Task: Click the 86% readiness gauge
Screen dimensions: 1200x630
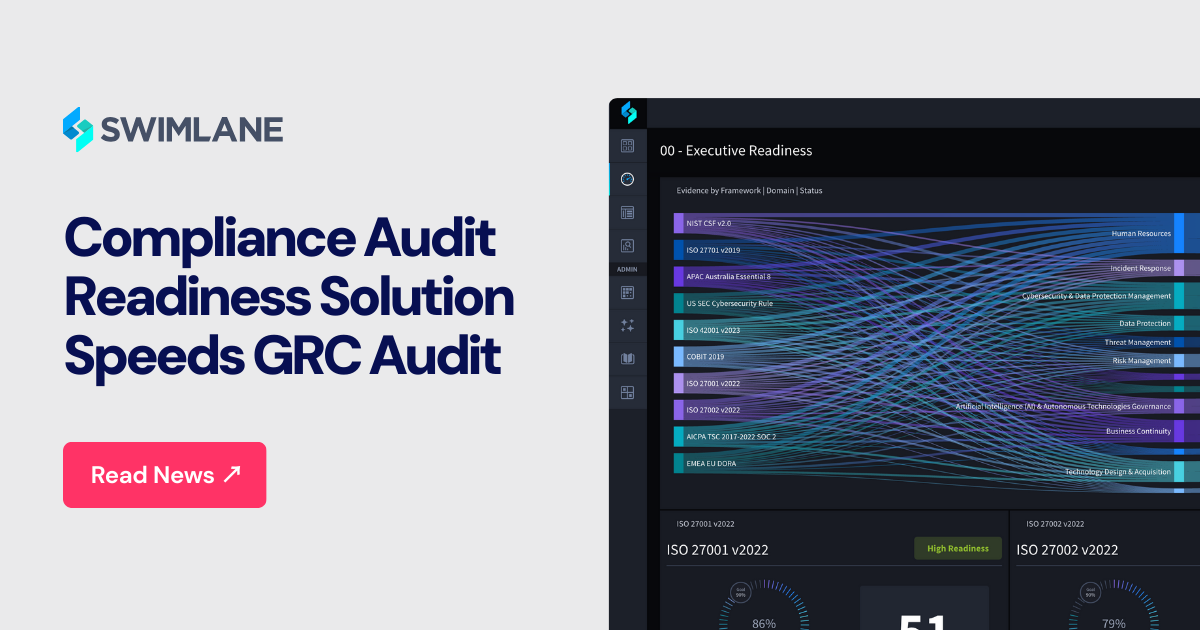Action: click(x=764, y=606)
